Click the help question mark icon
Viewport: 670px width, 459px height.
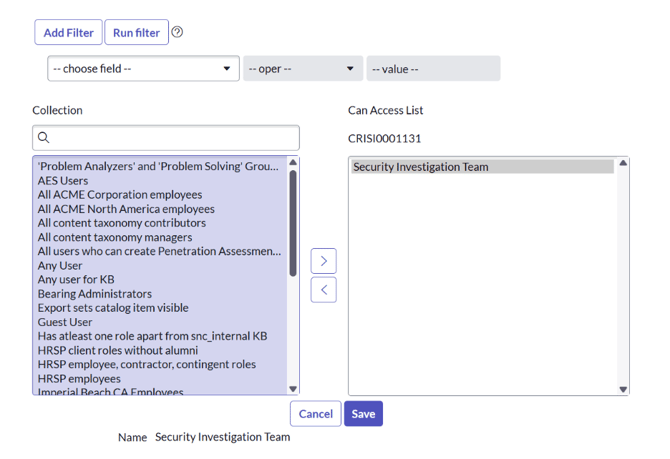[177, 32]
